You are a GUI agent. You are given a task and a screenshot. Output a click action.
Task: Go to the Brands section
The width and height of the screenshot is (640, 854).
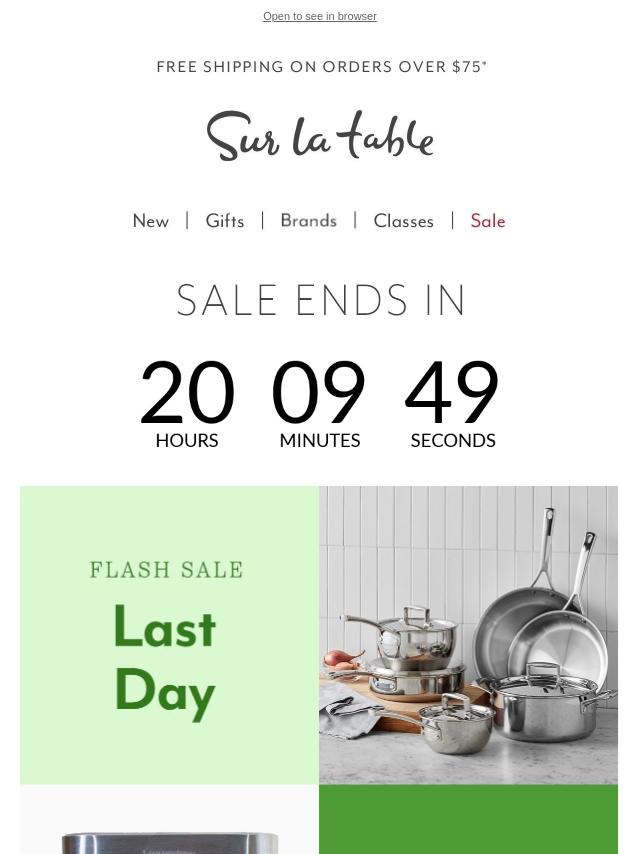309,221
